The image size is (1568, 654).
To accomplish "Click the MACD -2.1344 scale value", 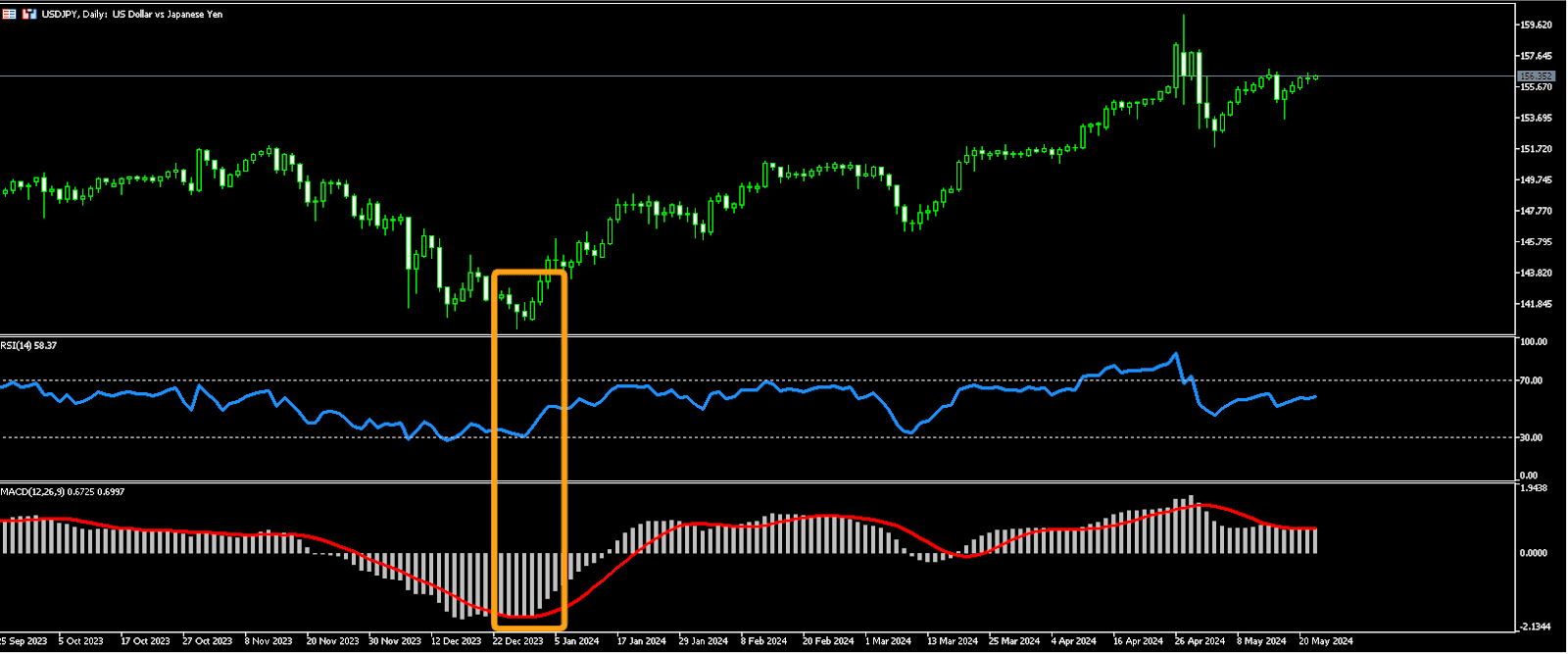I will click(x=1535, y=627).
